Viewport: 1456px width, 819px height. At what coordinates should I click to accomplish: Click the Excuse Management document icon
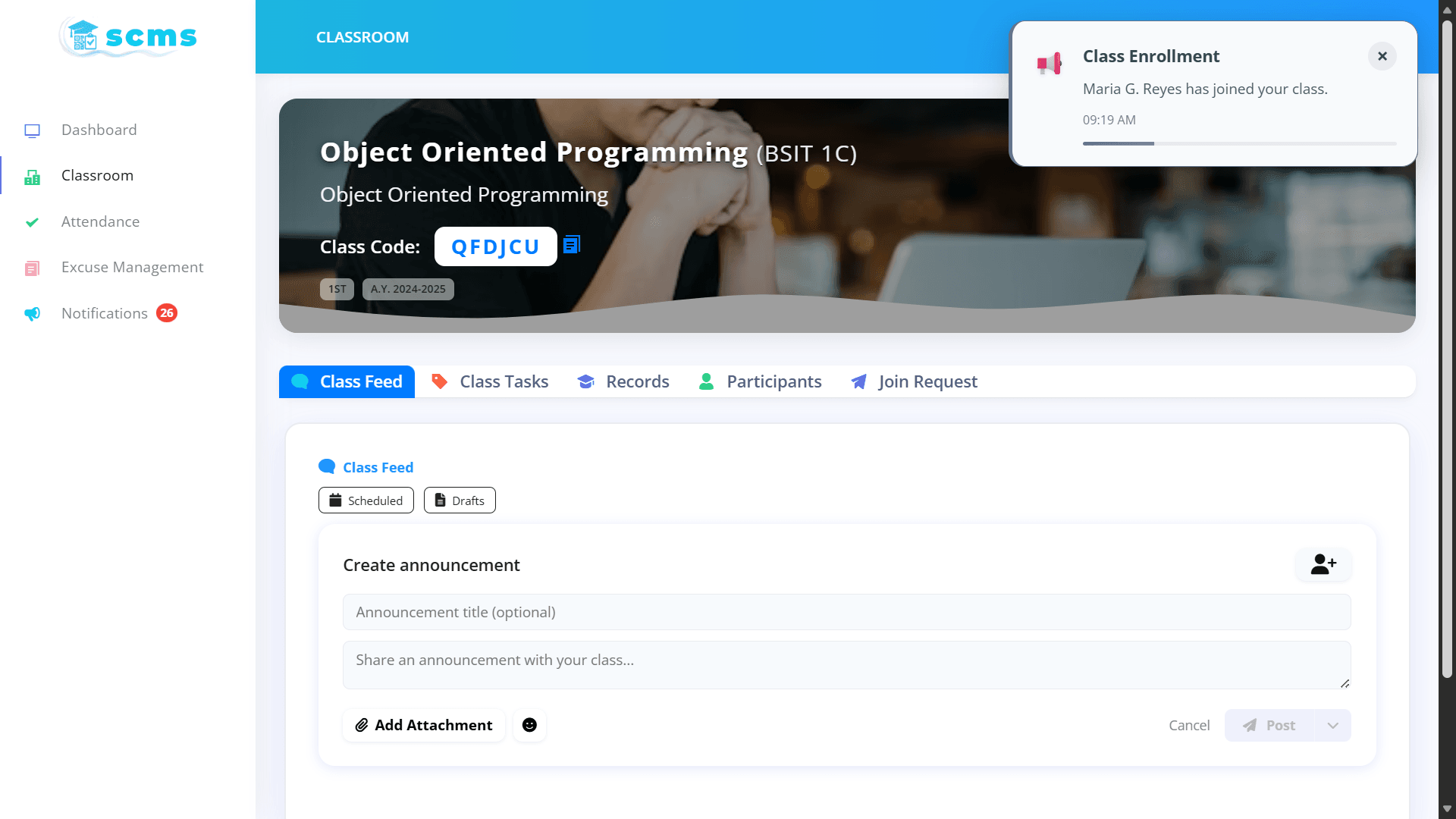click(32, 268)
